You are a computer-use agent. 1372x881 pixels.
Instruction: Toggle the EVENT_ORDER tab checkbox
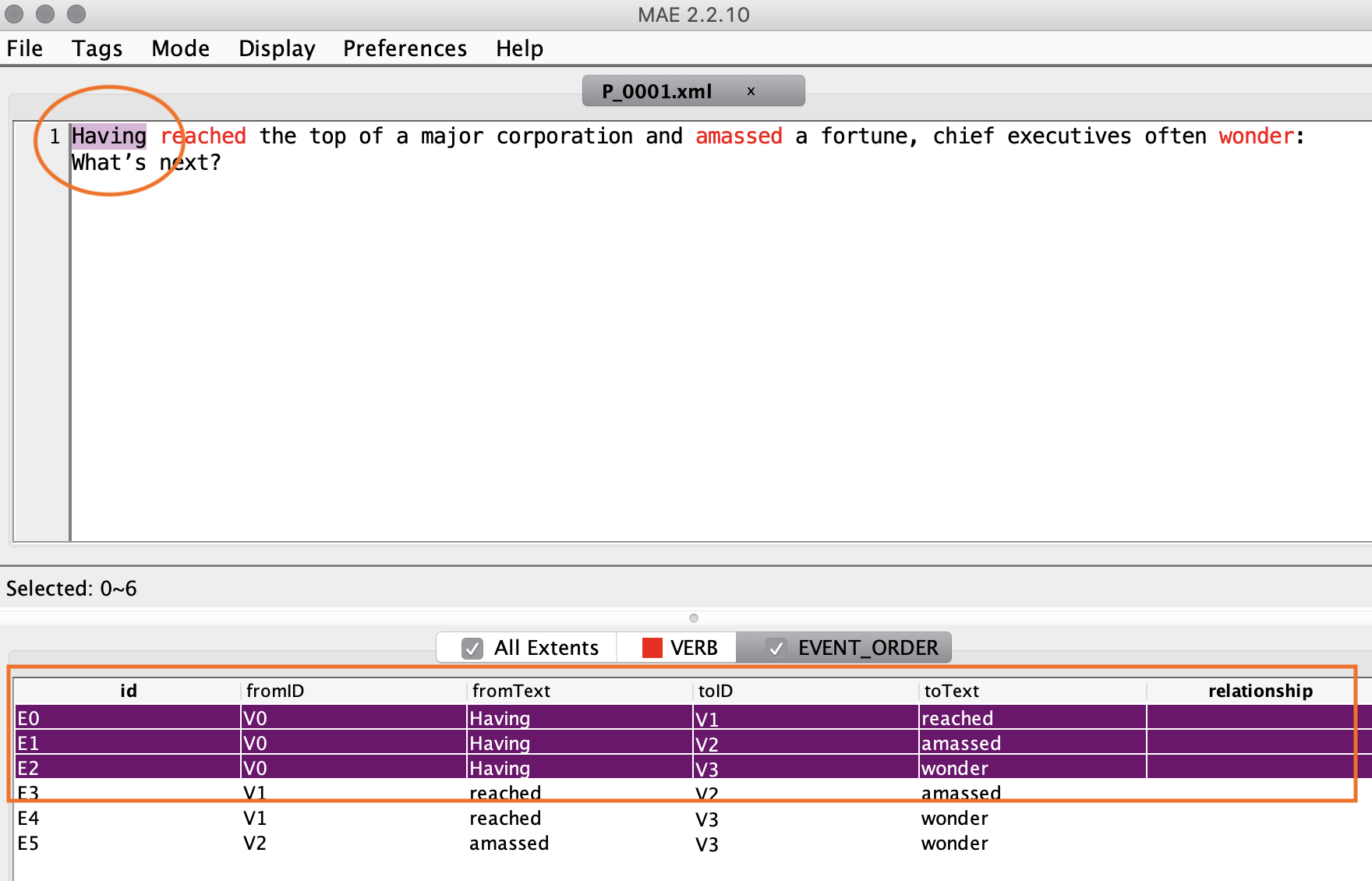(776, 648)
